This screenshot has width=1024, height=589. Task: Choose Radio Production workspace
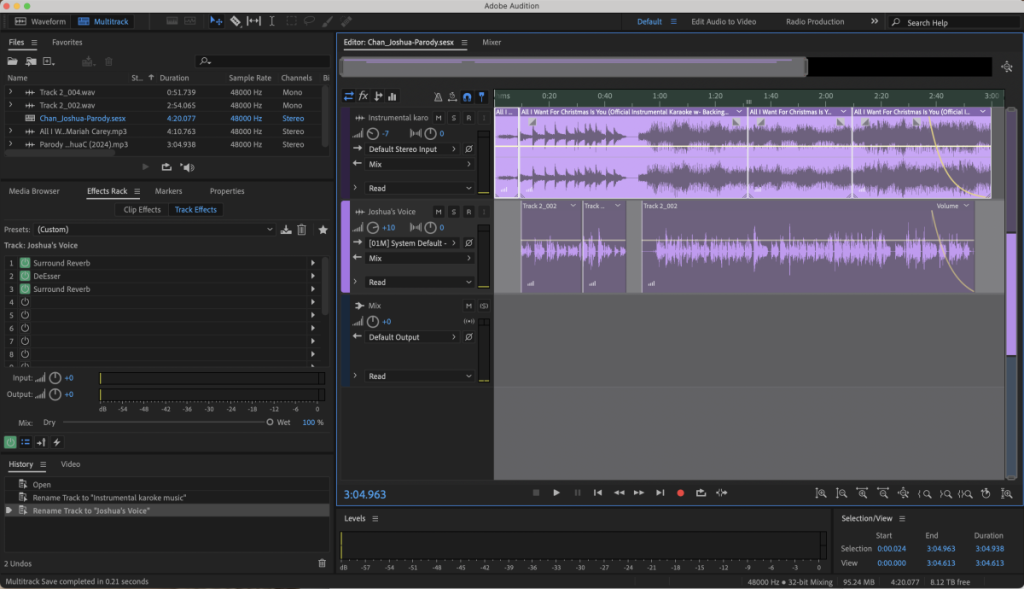coord(815,22)
